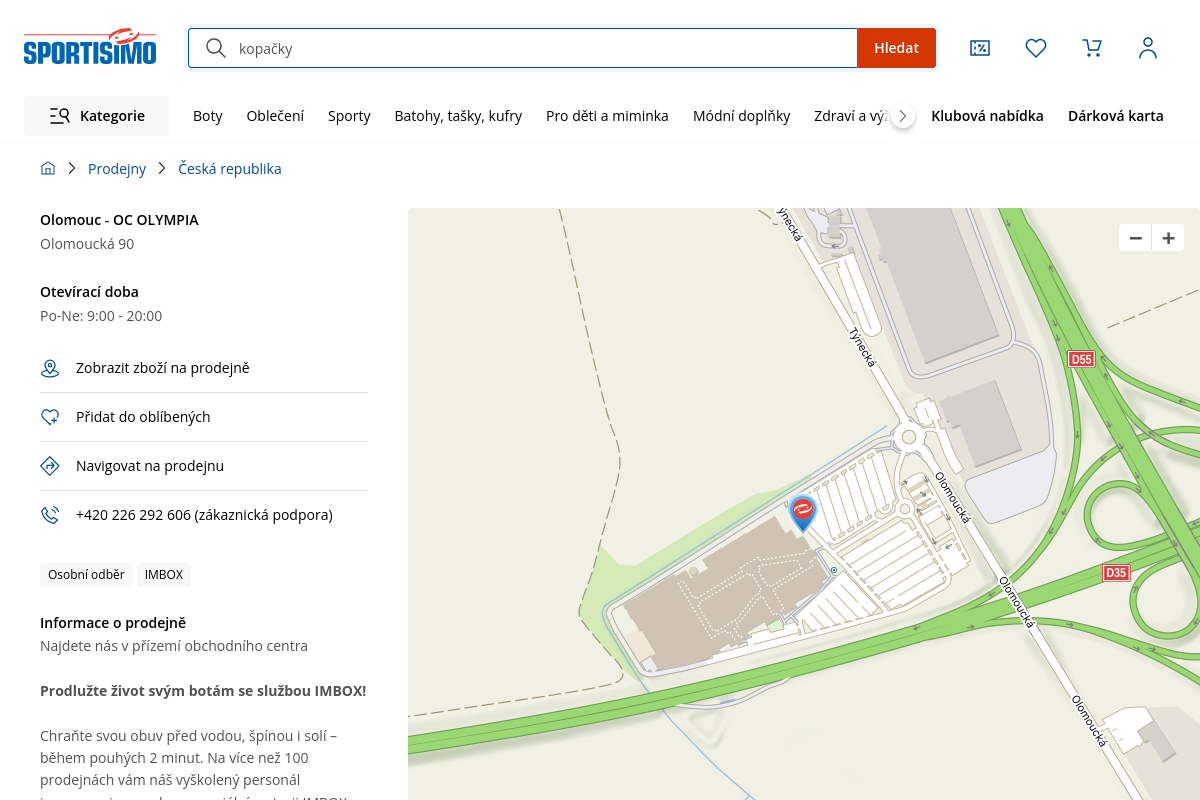Open the Boty category
The width and height of the screenshot is (1200, 800).
tap(208, 116)
